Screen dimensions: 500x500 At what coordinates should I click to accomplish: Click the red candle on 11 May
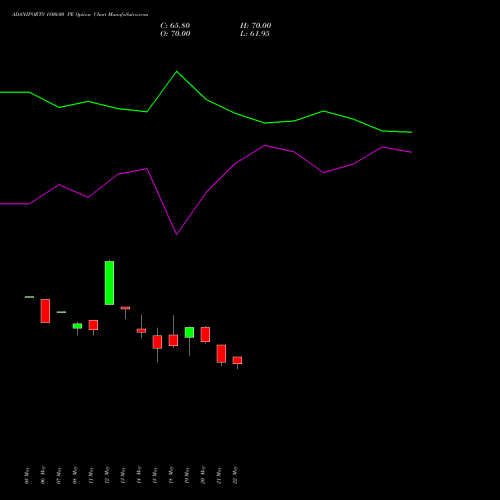point(93,325)
